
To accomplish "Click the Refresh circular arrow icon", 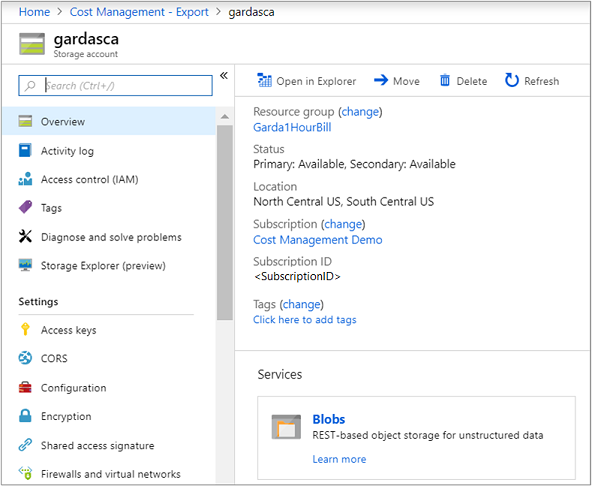I will tap(512, 80).
